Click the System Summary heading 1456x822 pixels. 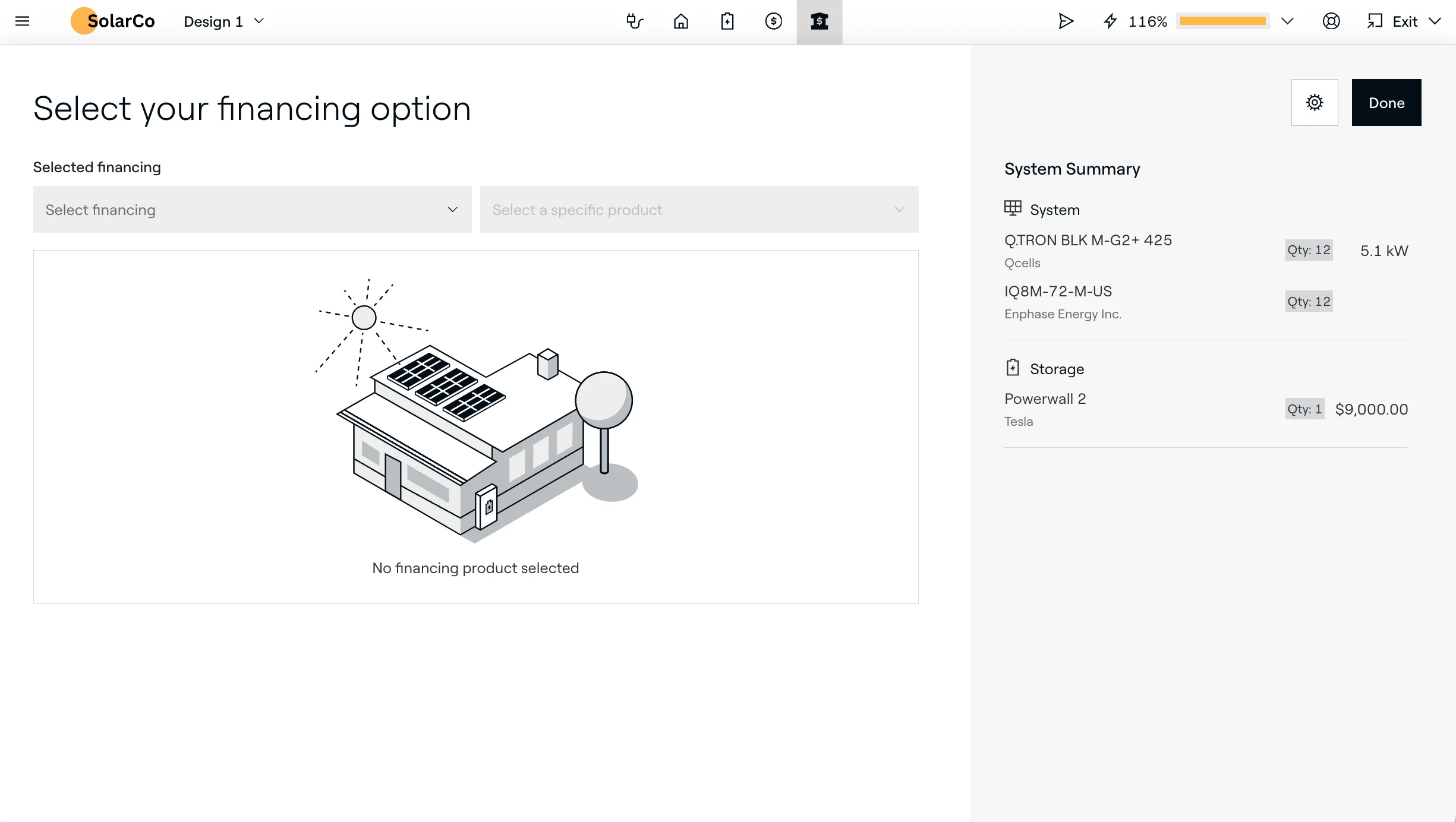(1072, 169)
